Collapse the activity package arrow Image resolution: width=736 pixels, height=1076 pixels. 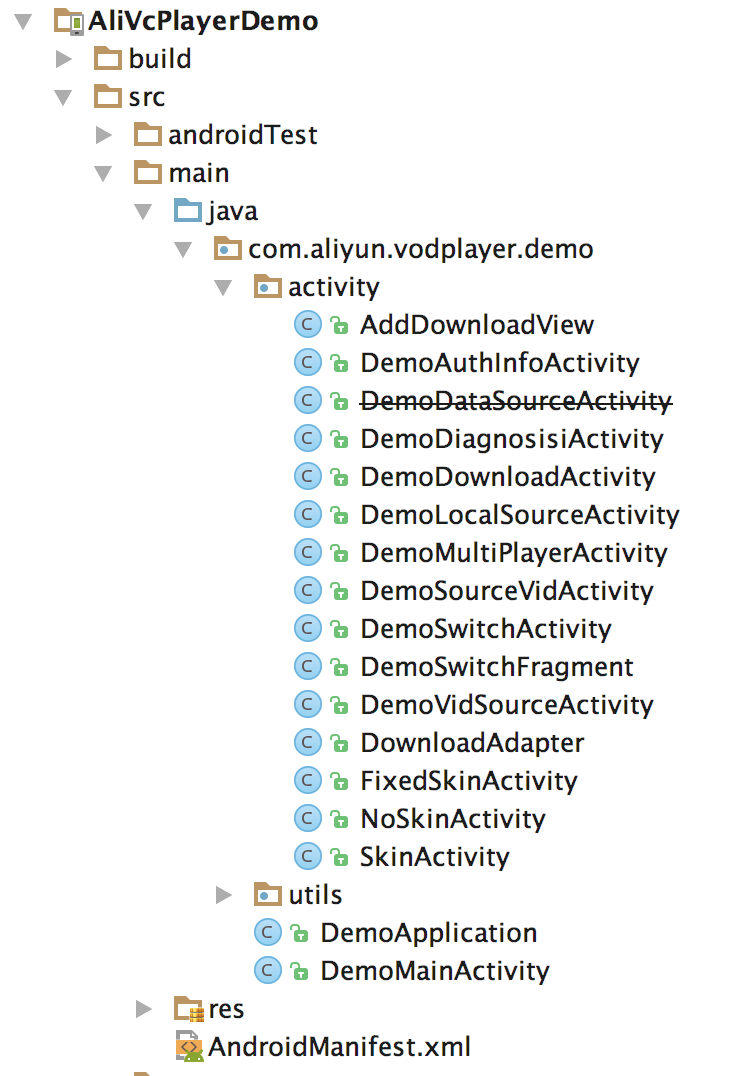pos(223,288)
